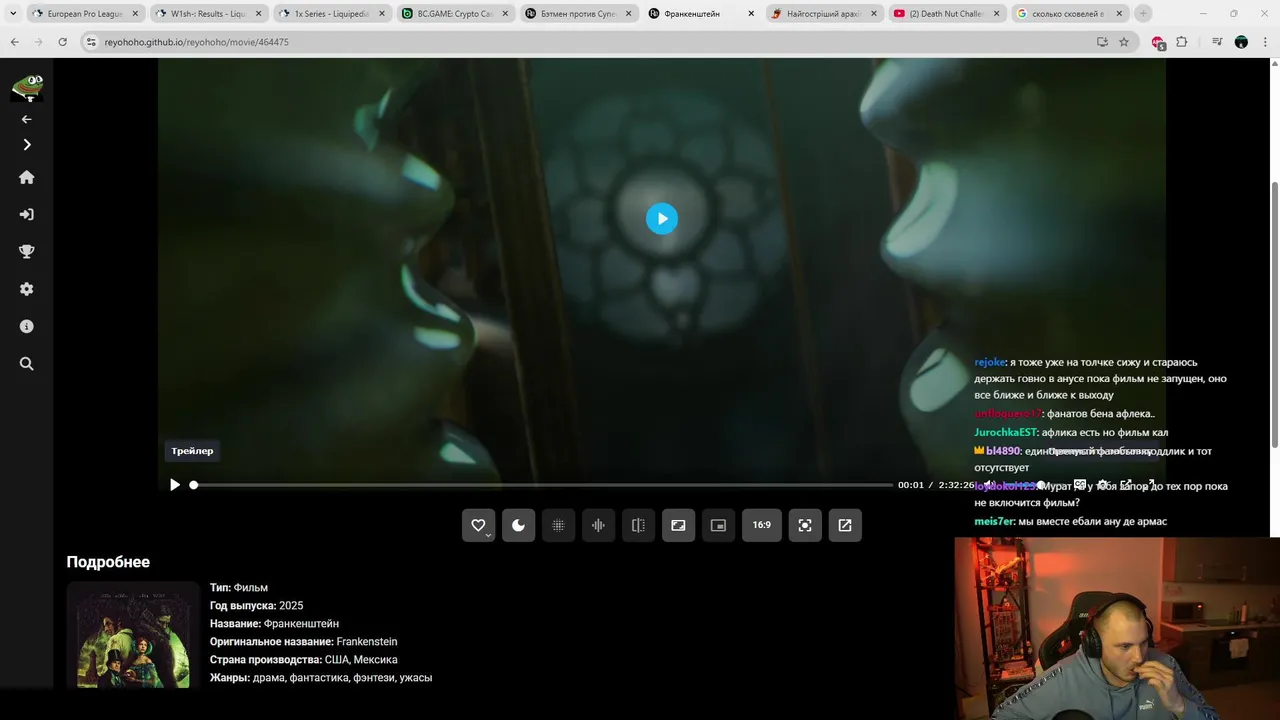This screenshot has height=720, width=1280.
Task: Open the Chrome three-dot menu
Action: click(x=1265, y=42)
